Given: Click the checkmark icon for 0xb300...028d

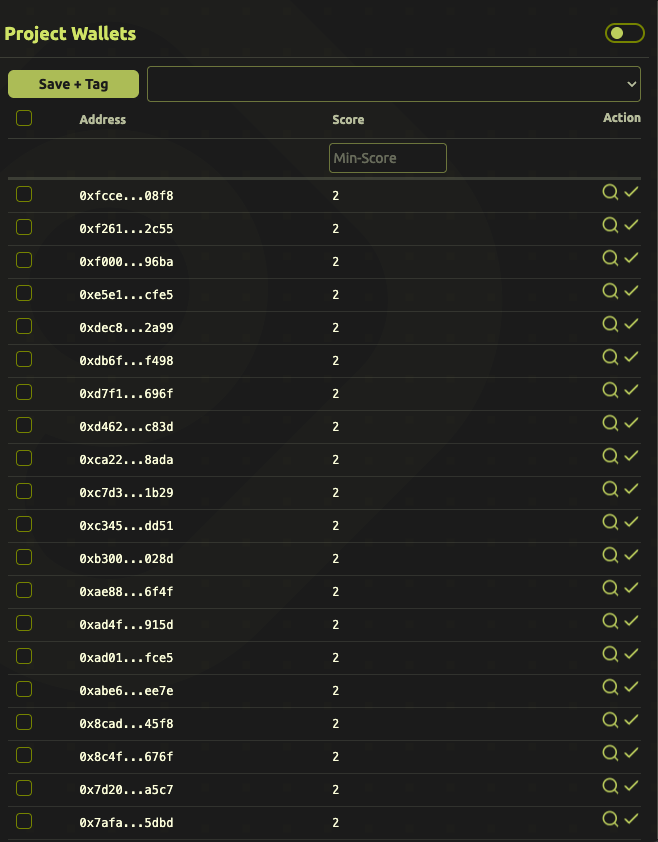Looking at the screenshot, I should point(631,556).
